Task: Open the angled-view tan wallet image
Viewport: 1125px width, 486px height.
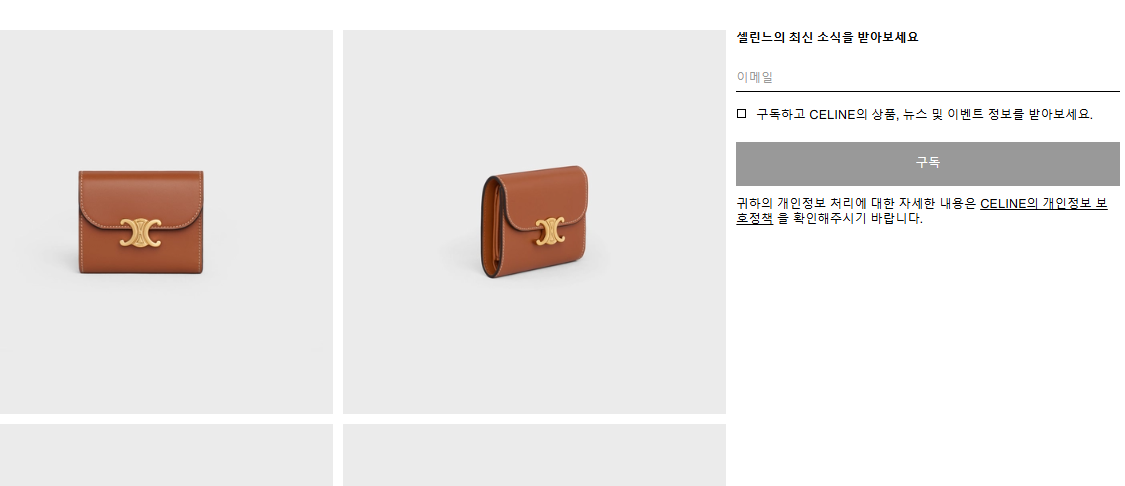Action: point(534,222)
